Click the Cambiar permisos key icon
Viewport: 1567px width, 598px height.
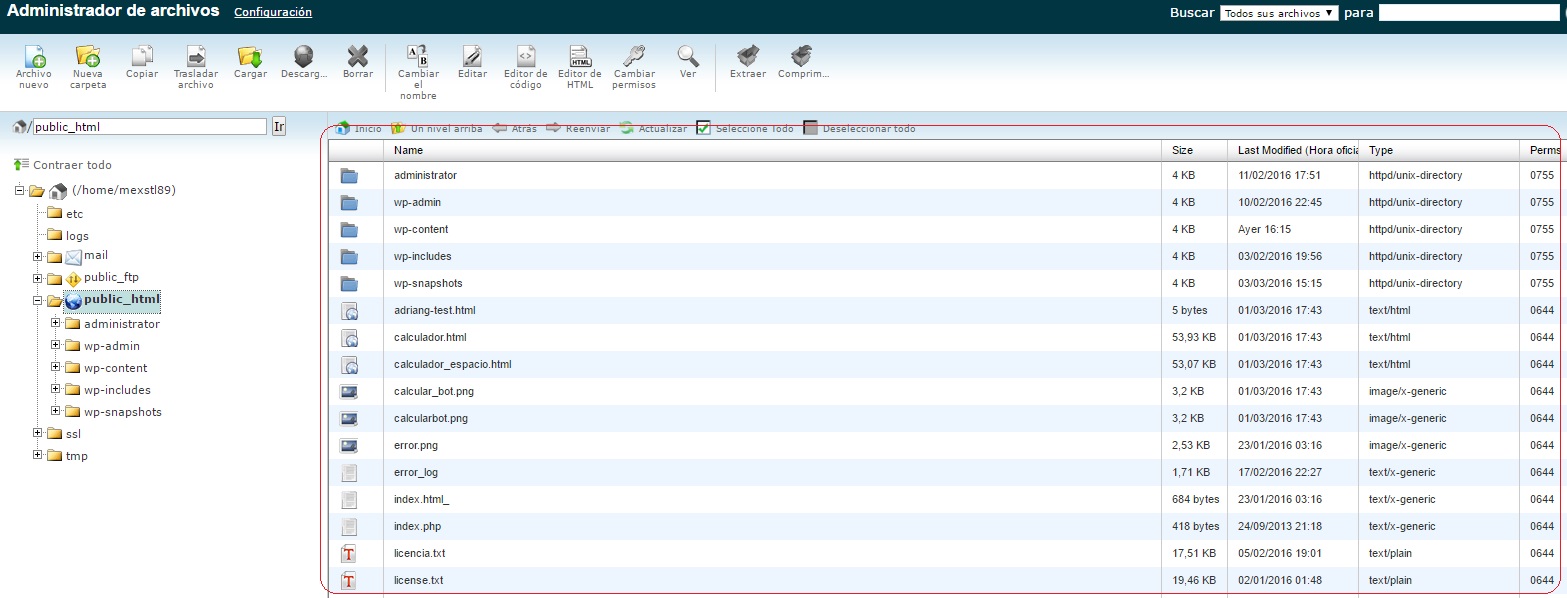pos(634,56)
